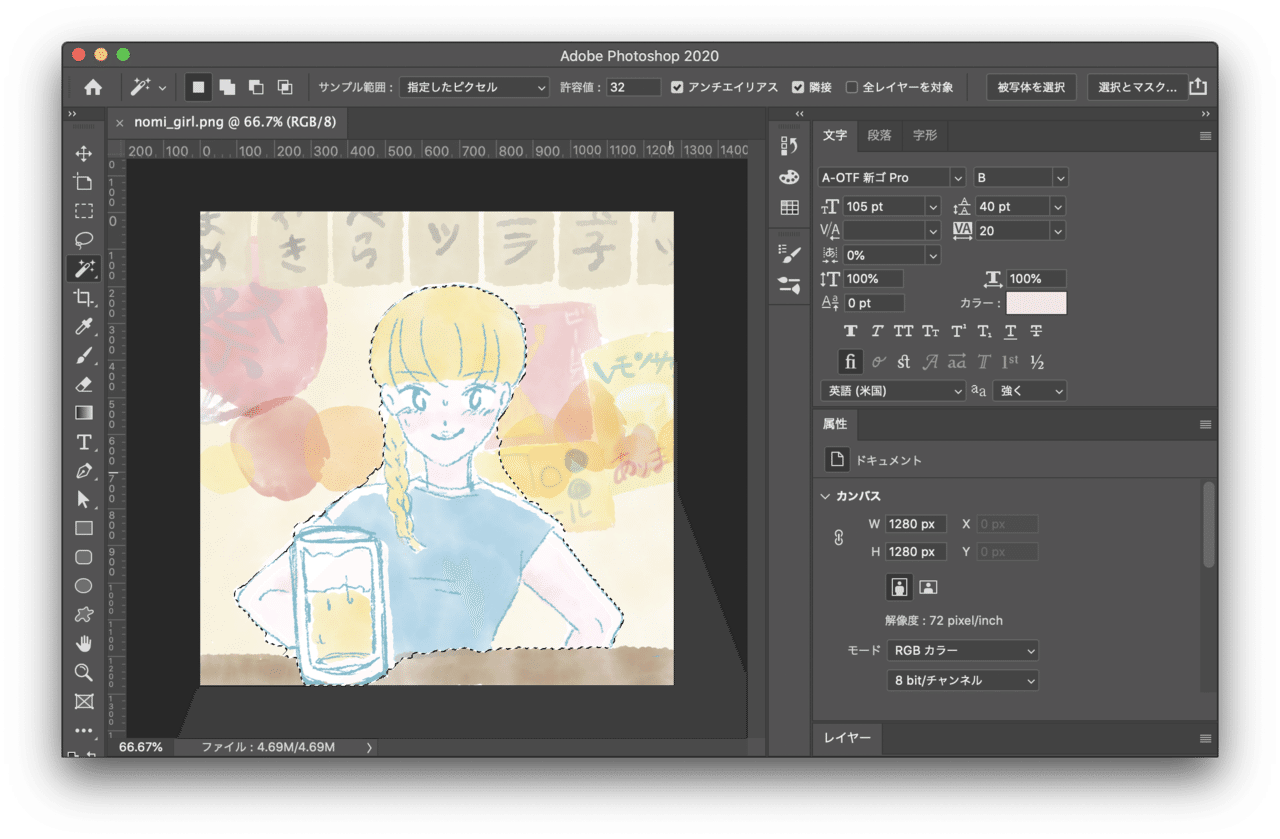Open the 40 pt leading dropdown

[1021, 206]
